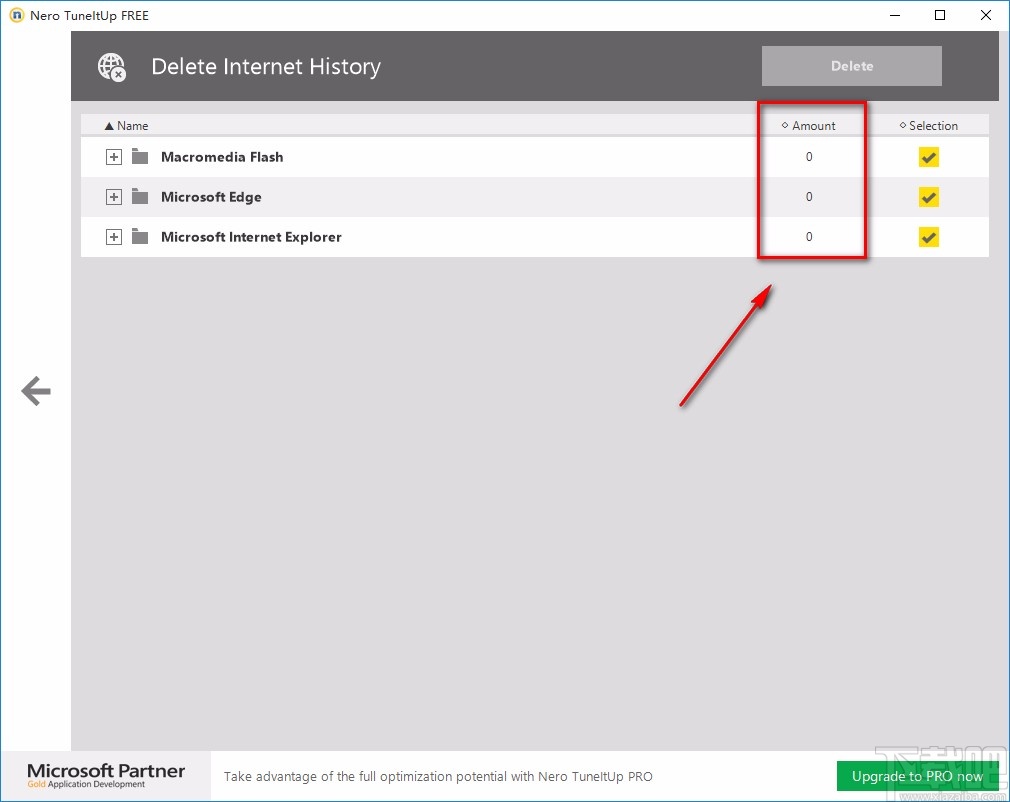The width and height of the screenshot is (1010, 802).
Task: Uncheck the Macromedia Flash selection checkbox
Action: [x=928, y=157]
